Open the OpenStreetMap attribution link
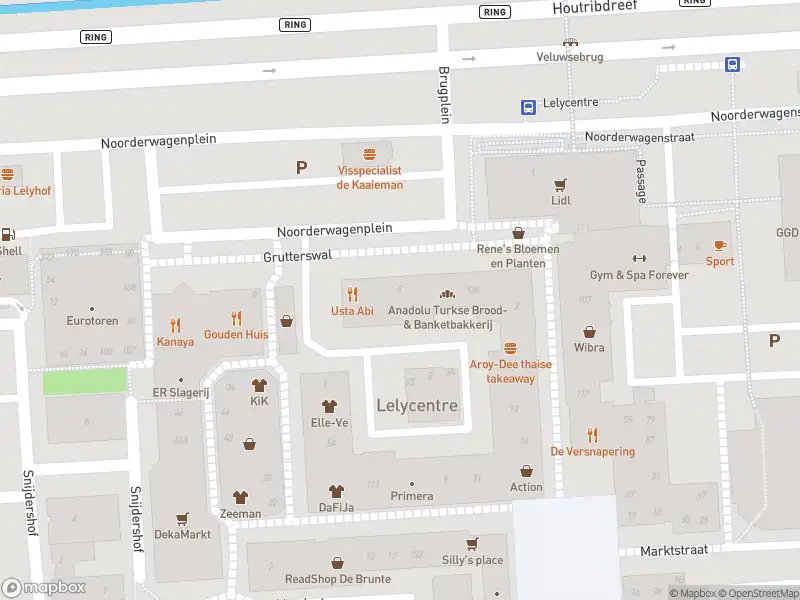Screen dimensions: 800x600 [755, 594]
